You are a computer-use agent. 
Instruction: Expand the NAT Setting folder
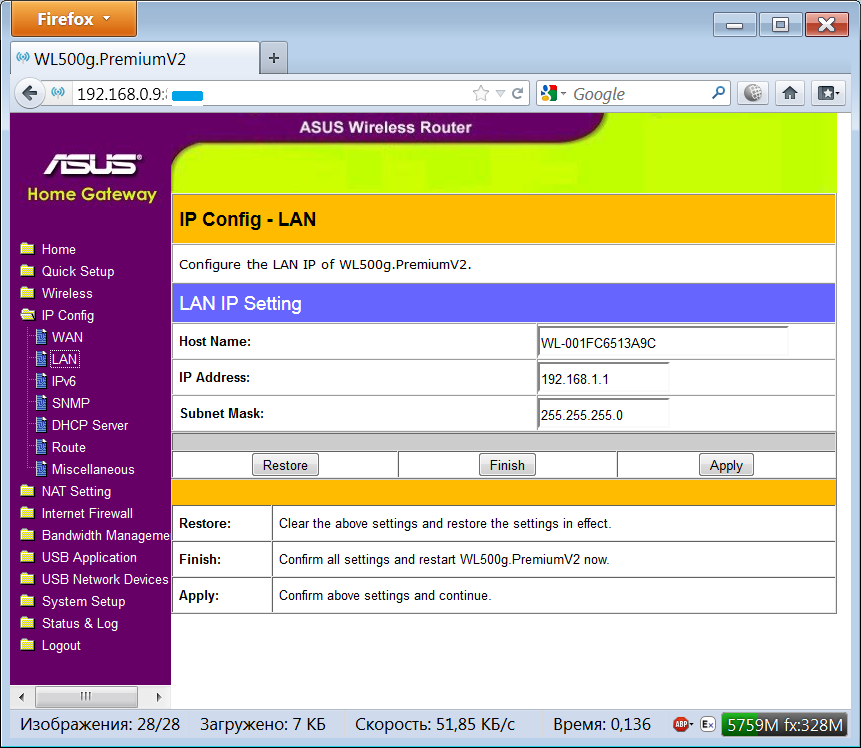pyautogui.click(x=27, y=491)
